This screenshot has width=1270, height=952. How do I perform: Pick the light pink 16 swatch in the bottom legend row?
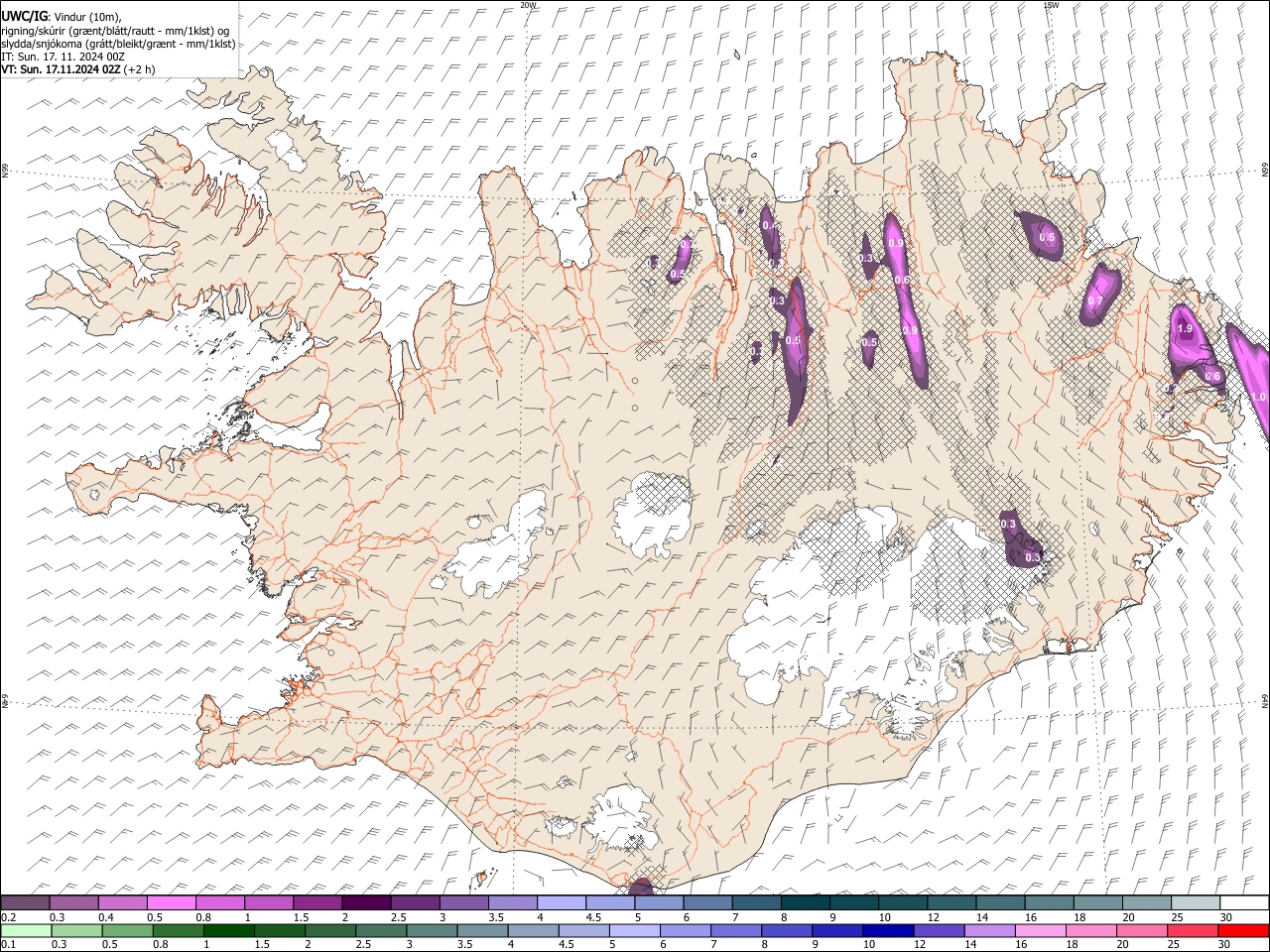point(1040,930)
